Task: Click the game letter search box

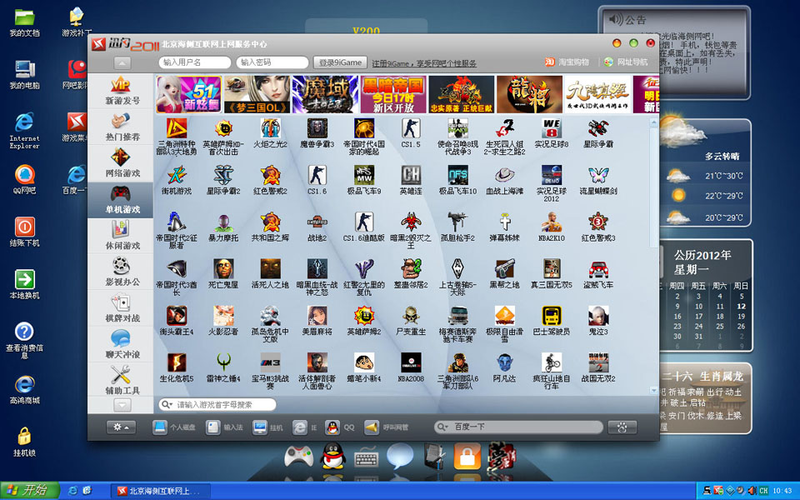Action: click(x=217, y=405)
